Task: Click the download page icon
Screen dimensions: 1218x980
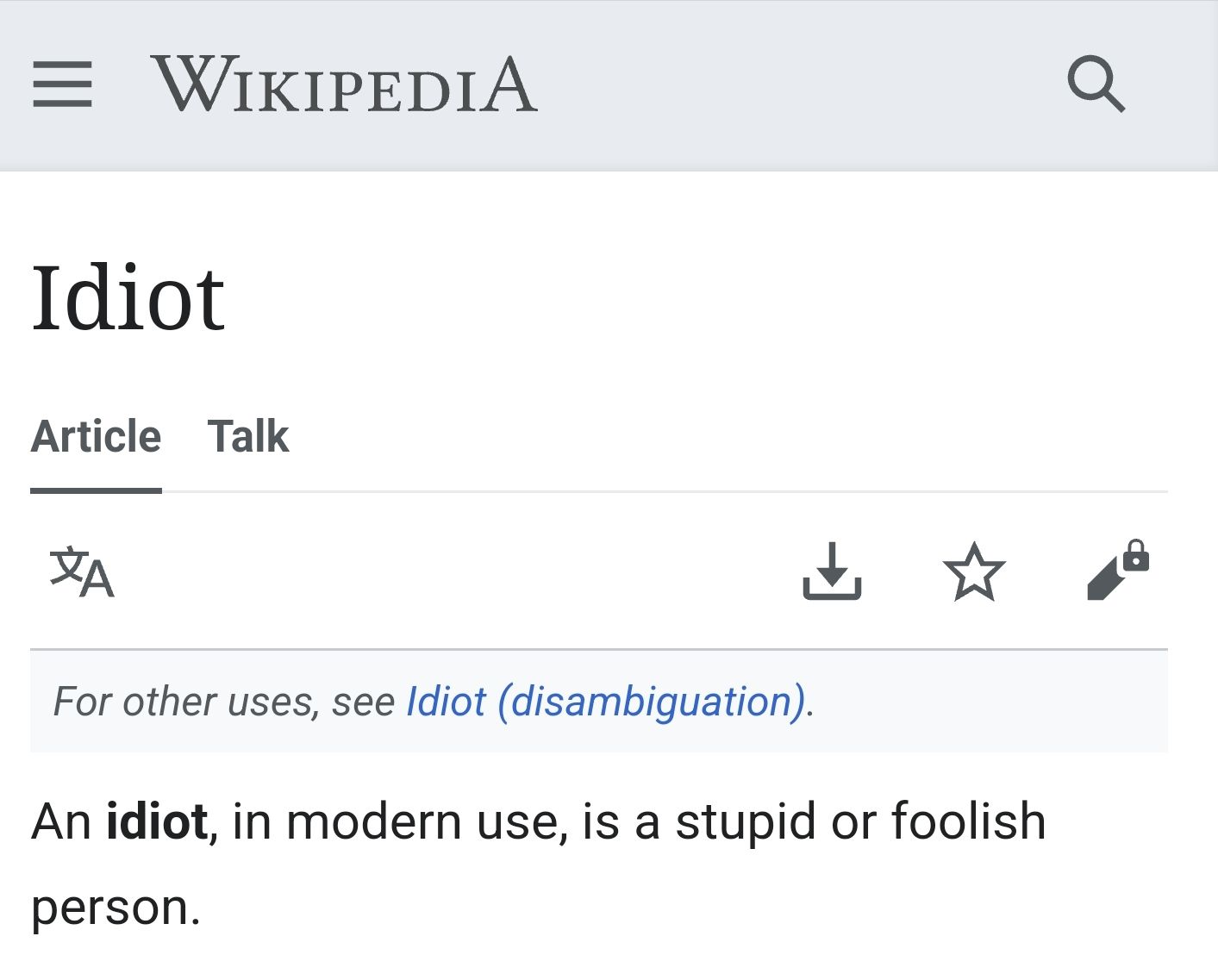Action: click(832, 571)
